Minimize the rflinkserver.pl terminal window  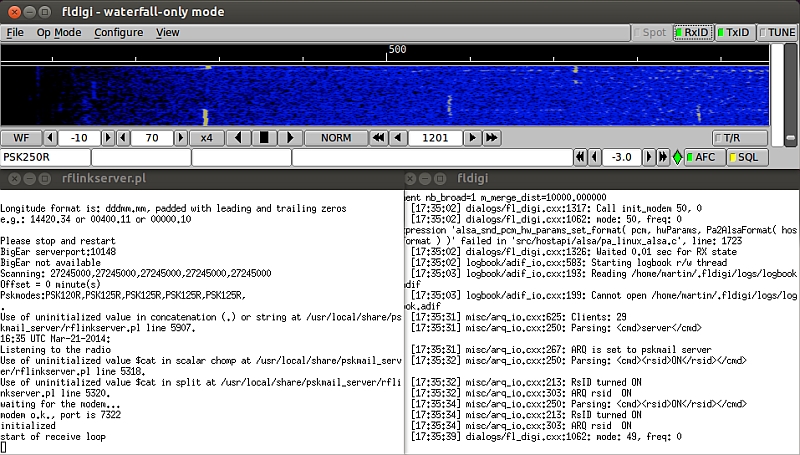30,179
